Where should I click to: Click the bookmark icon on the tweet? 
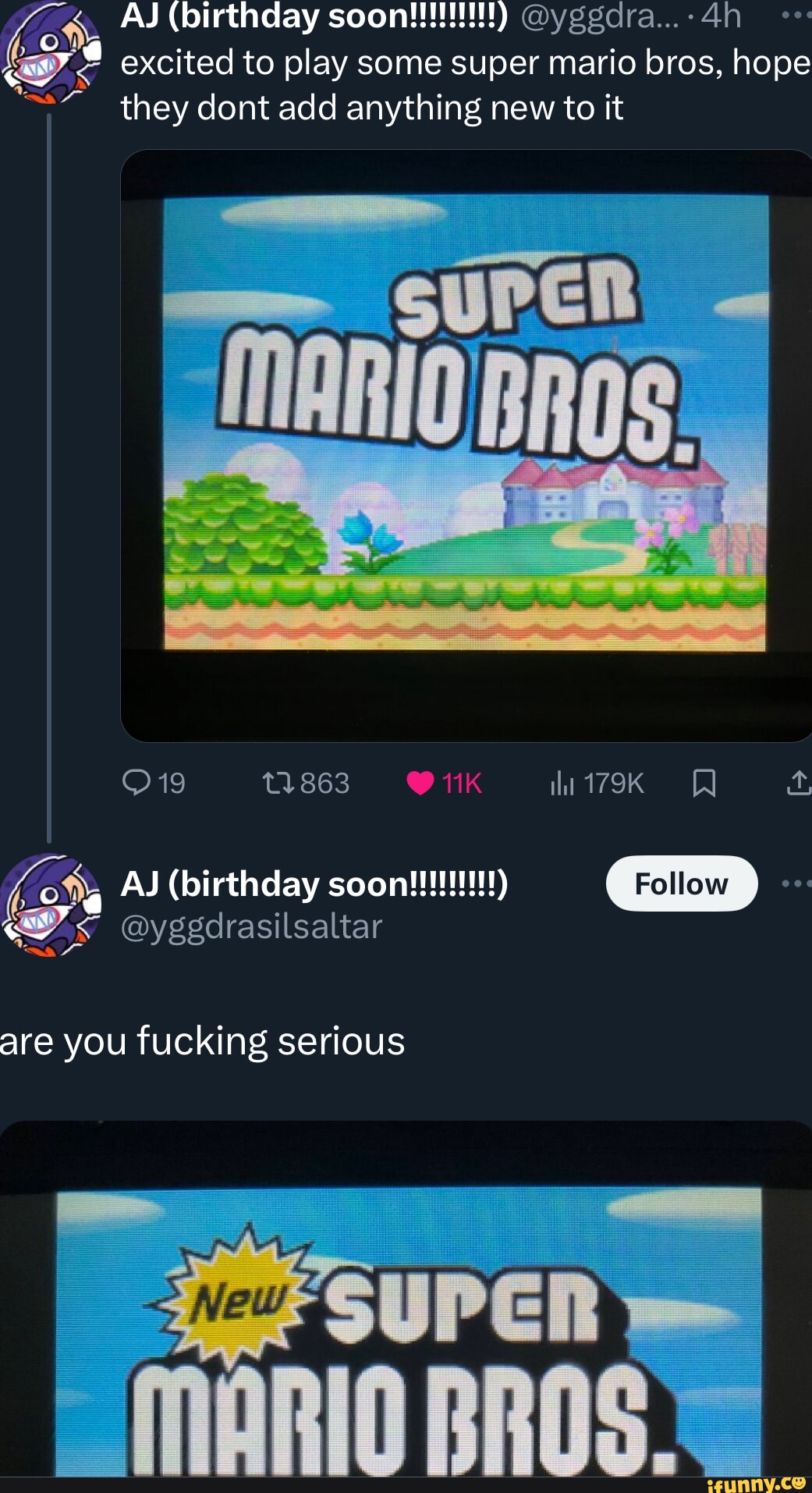704,784
